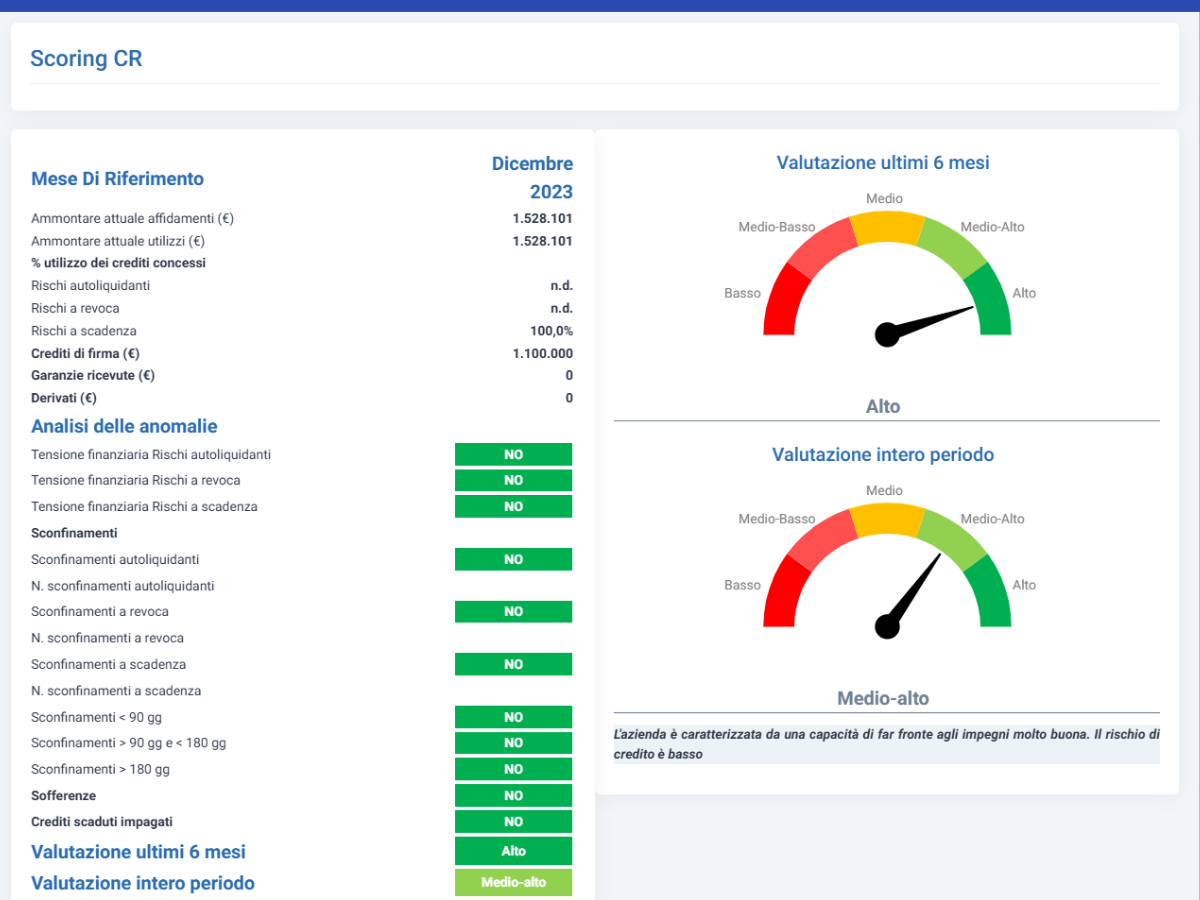Click NO badge for Sconfinamenti > 180 gg

tap(513, 769)
